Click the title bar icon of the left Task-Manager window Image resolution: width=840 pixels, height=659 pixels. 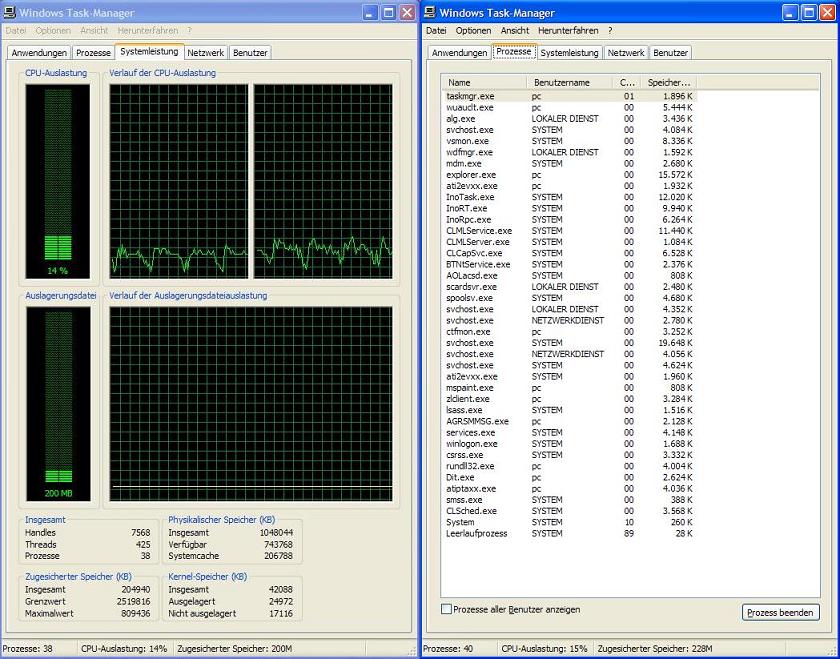(9, 12)
